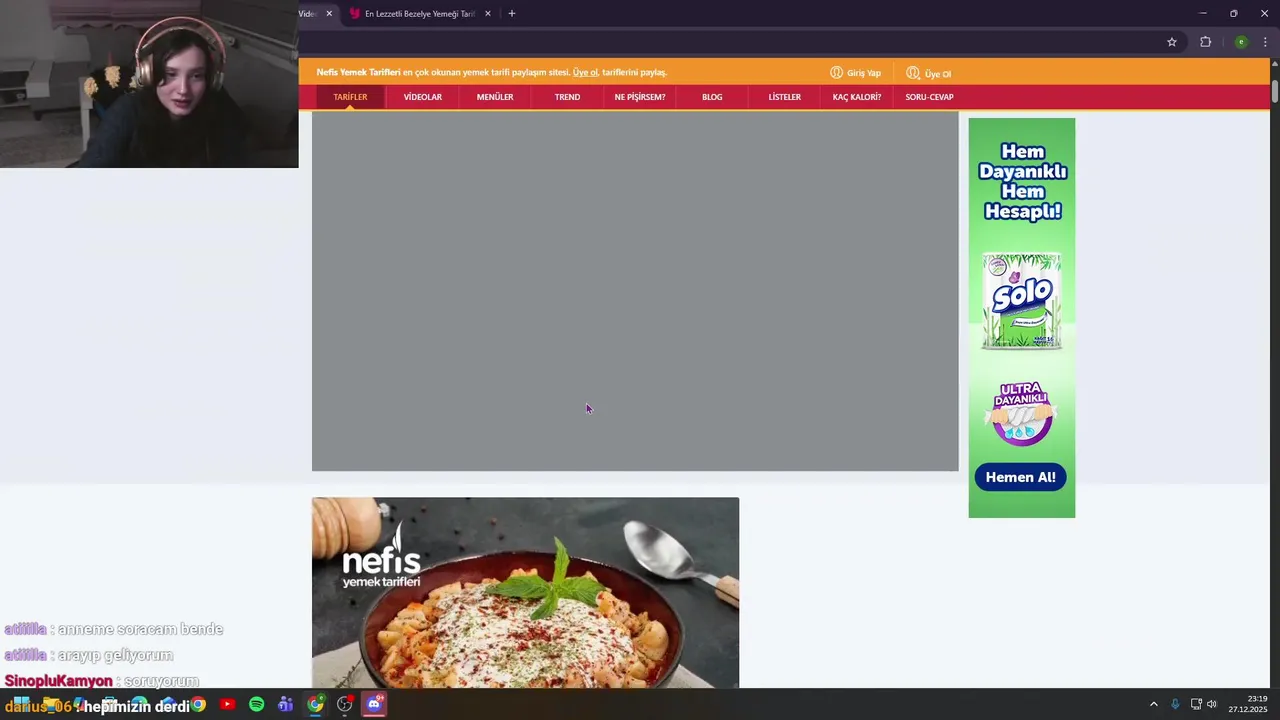Click the 'Üye ol' link in banner text
Screen dimensions: 1280x720
(585, 72)
